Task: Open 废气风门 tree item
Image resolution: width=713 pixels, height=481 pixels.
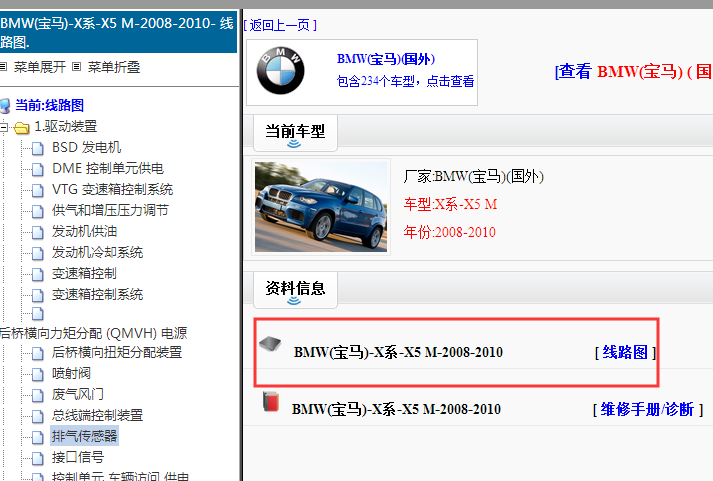Action: [x=78, y=394]
